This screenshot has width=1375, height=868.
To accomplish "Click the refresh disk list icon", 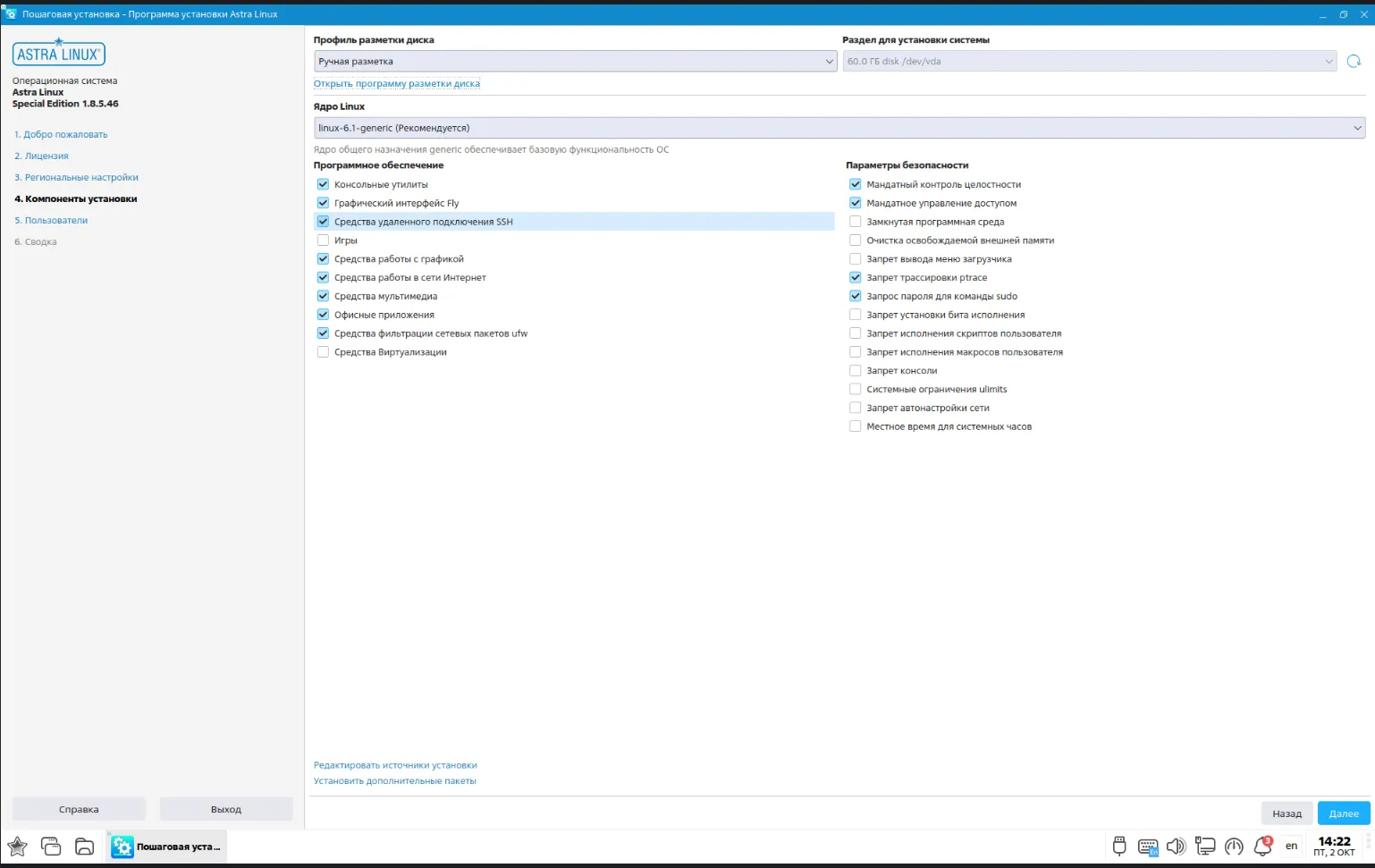I will tap(1354, 61).
